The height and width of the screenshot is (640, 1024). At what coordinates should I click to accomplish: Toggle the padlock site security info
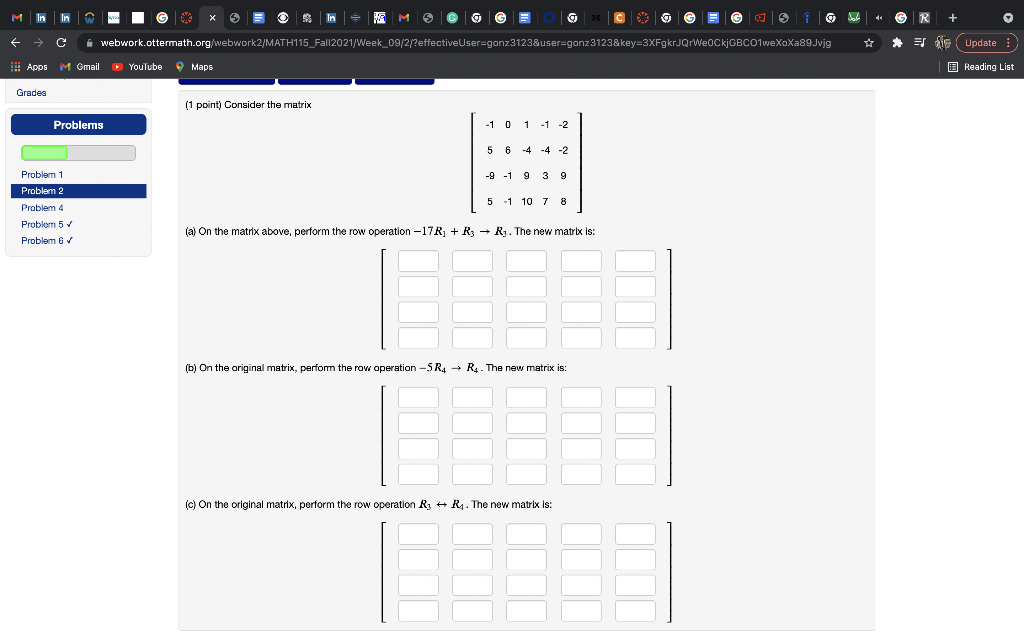[90, 42]
